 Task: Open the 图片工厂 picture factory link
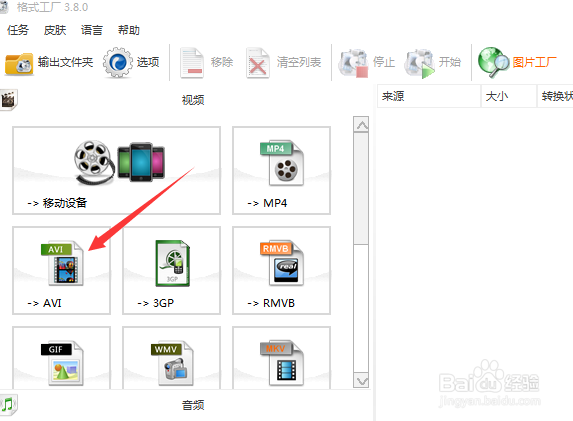tap(534, 62)
